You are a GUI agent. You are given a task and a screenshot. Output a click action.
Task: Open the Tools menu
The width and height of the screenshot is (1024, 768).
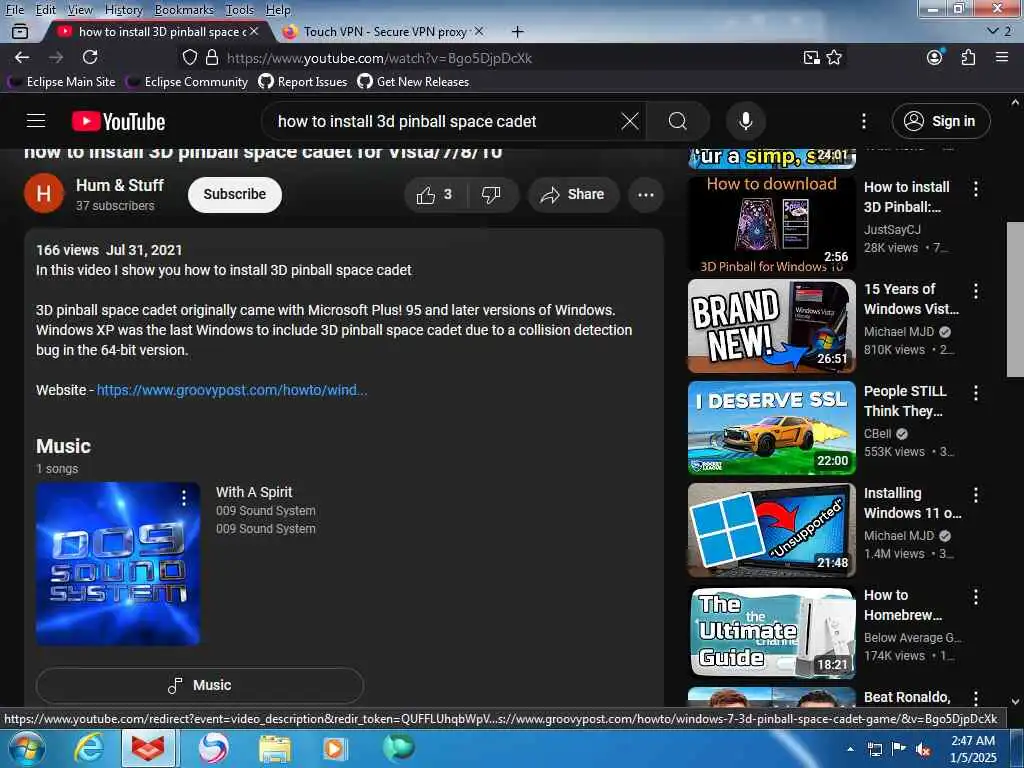coord(240,9)
